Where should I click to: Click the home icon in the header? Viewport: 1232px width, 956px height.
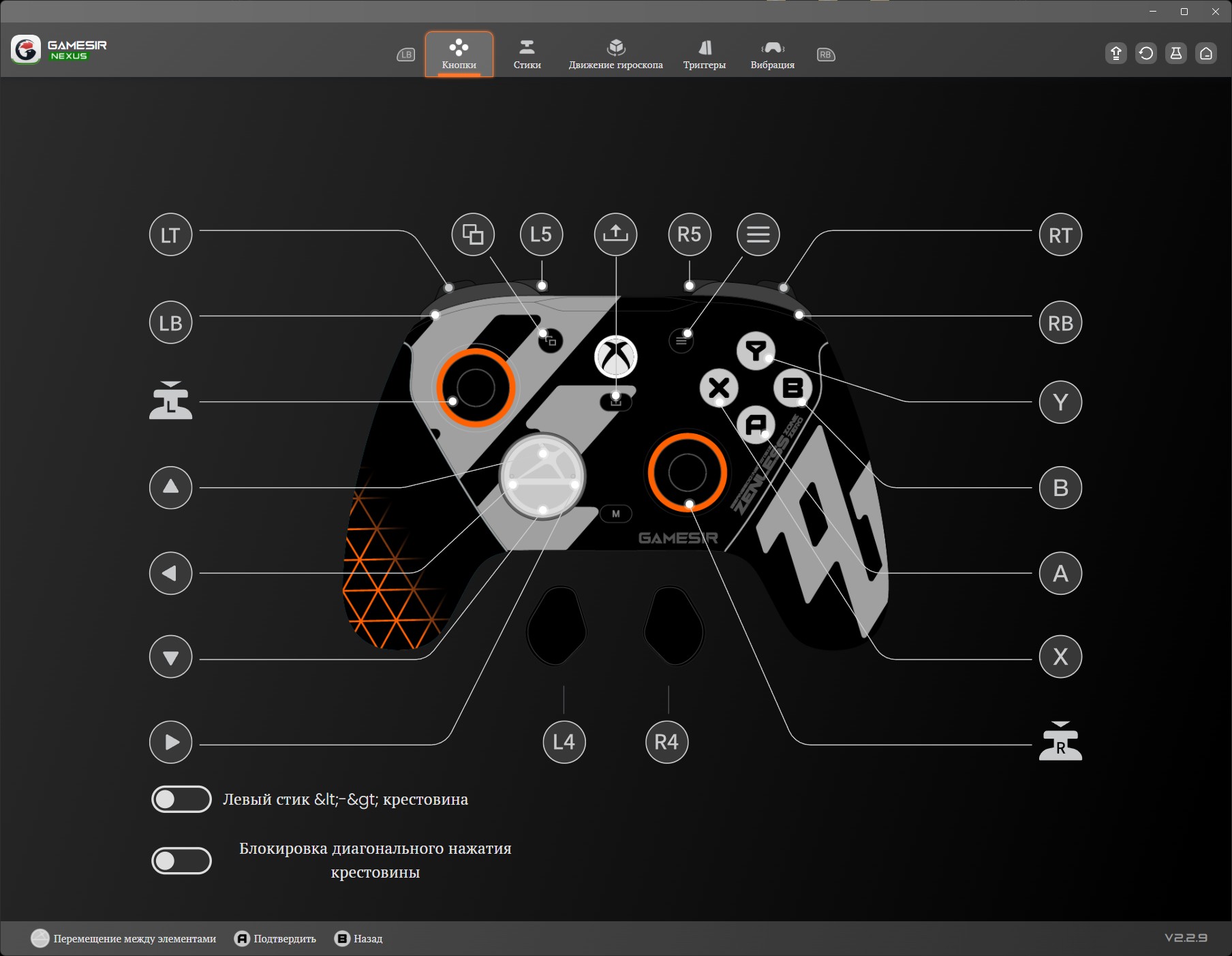1206,53
